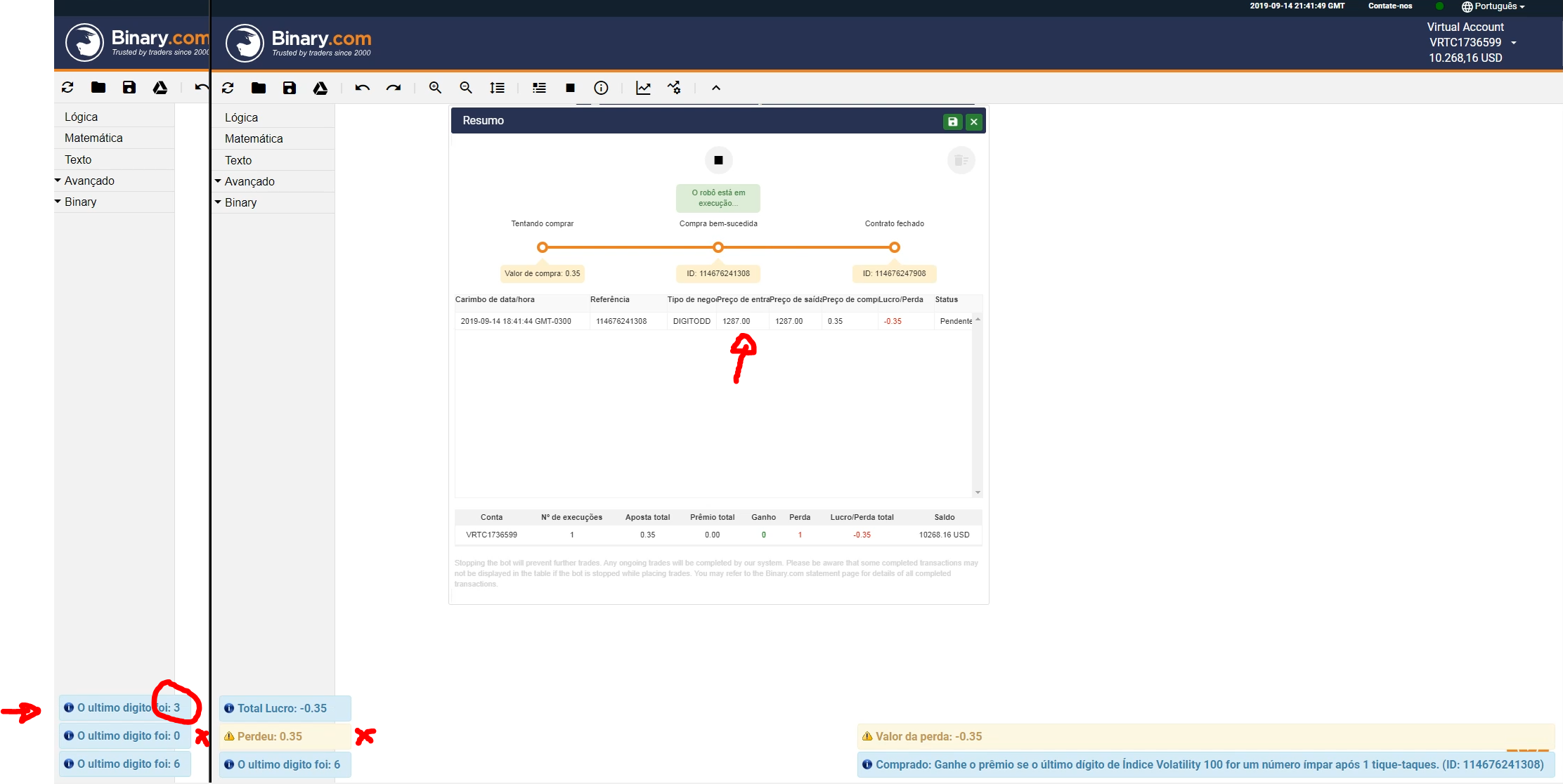1563x784 pixels.
Task: Click the rearrange blocks vertically icon
Action: point(497,88)
